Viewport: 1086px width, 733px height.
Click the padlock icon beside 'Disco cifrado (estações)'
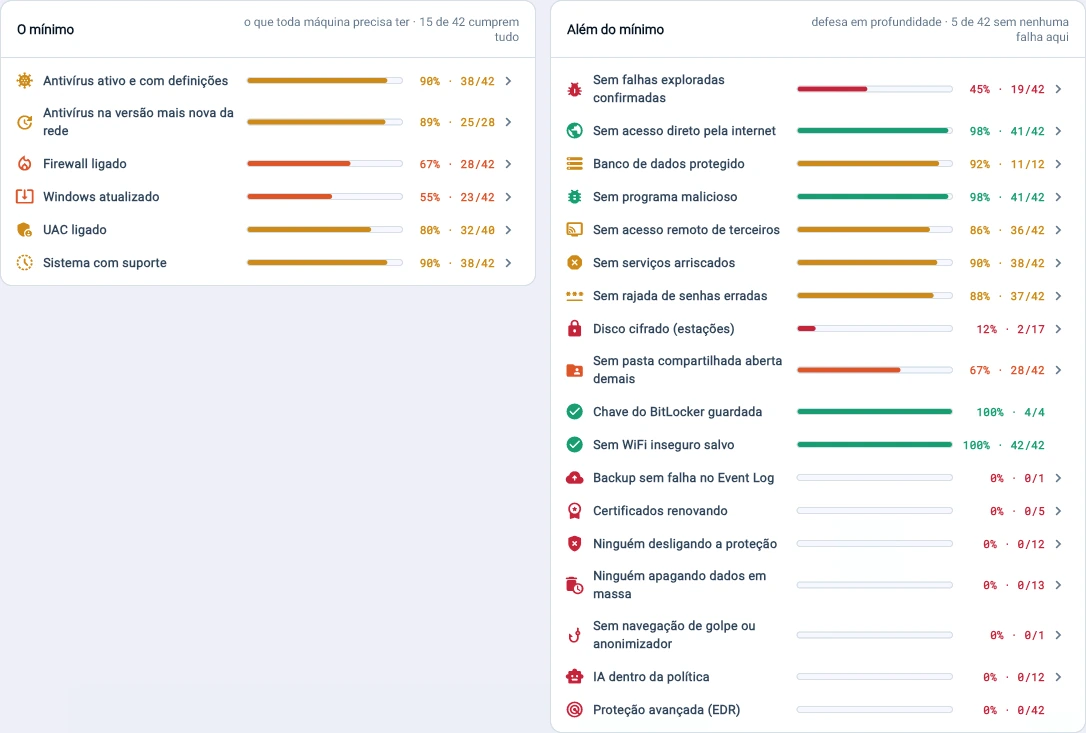574,329
